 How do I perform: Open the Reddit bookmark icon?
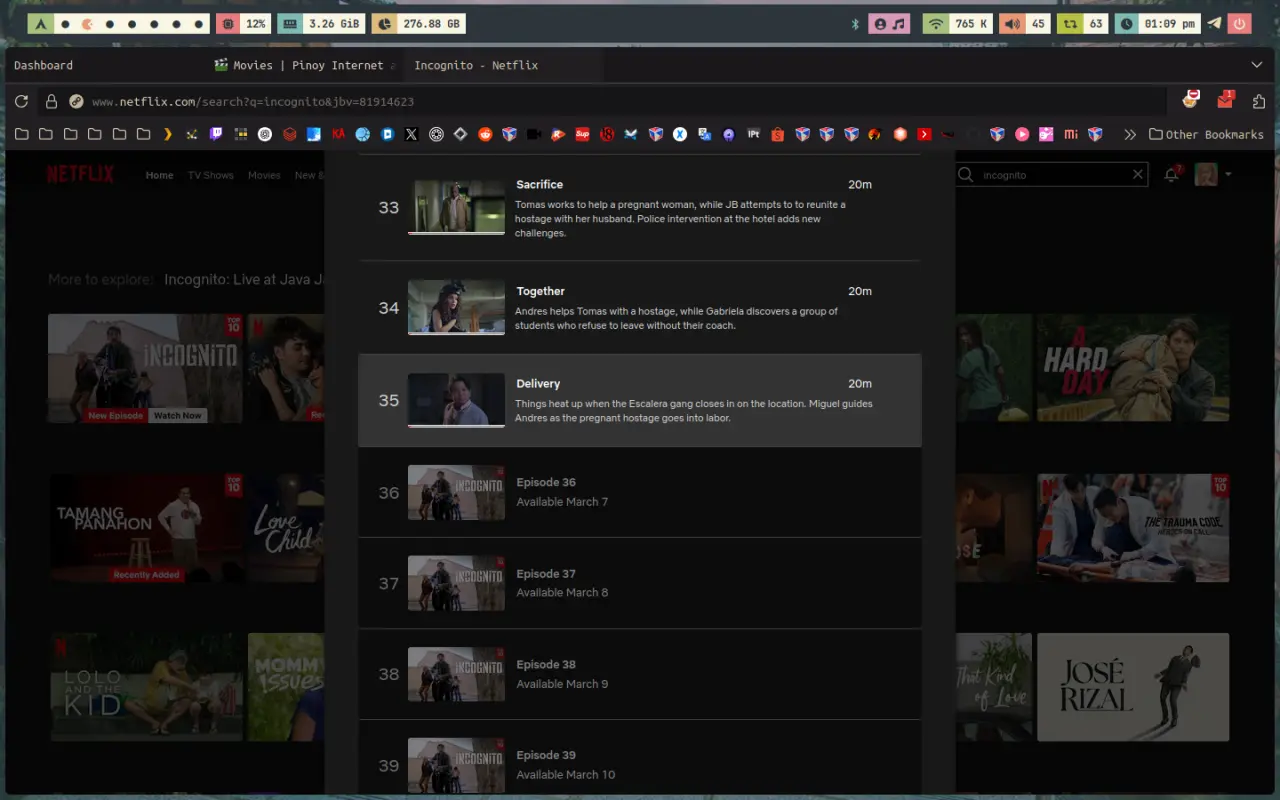click(485, 134)
